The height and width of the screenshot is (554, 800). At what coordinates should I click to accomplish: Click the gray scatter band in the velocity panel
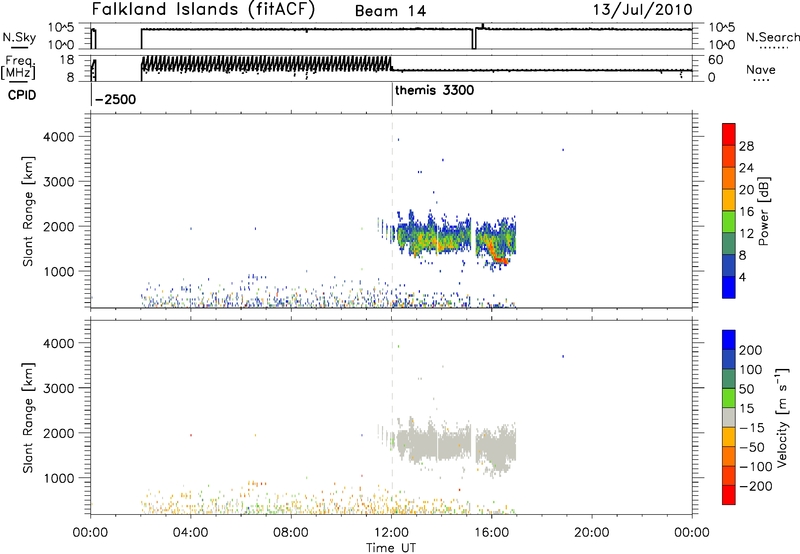point(454,445)
